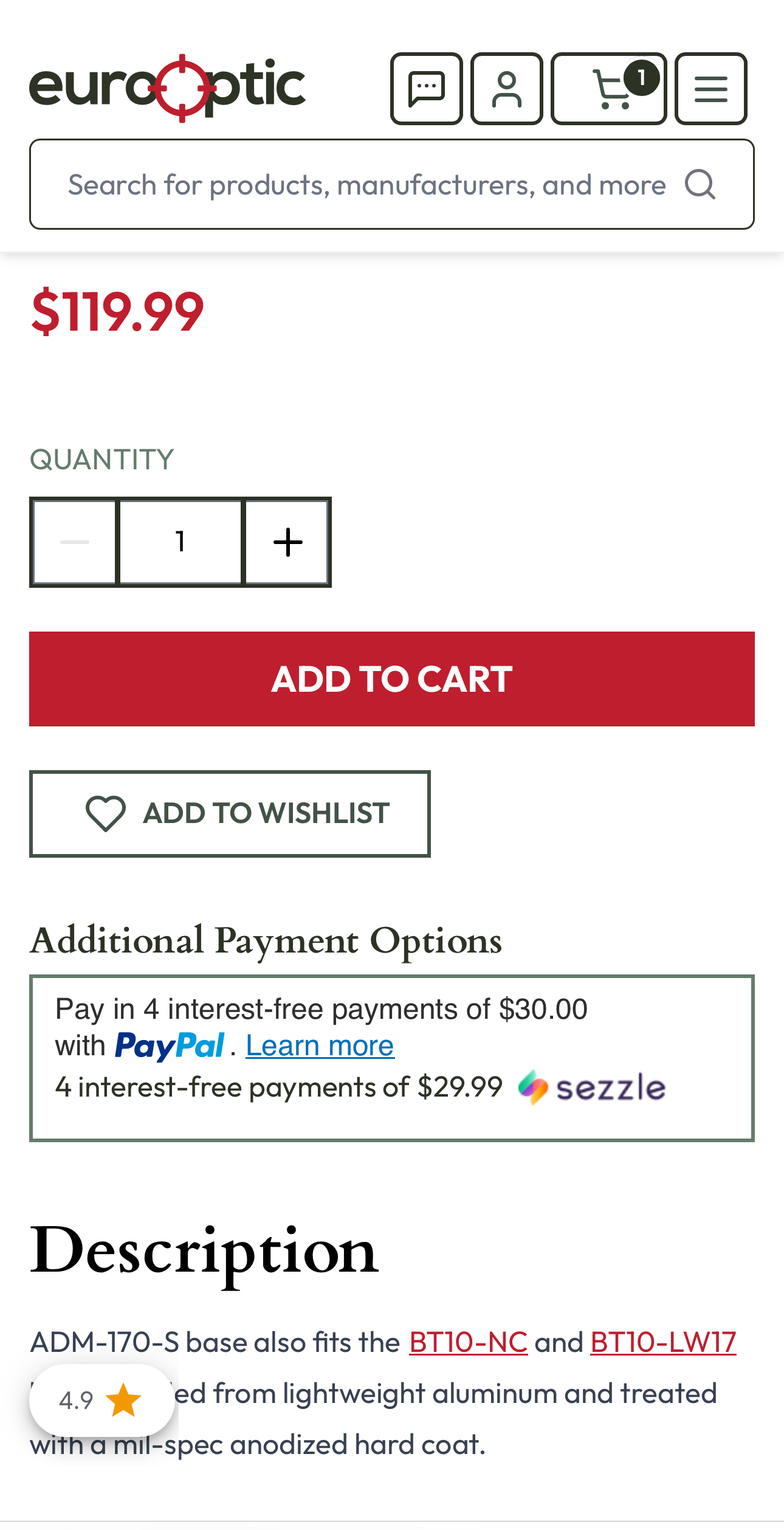Open the hamburger menu
This screenshot has height=1530, width=784.
(710, 89)
